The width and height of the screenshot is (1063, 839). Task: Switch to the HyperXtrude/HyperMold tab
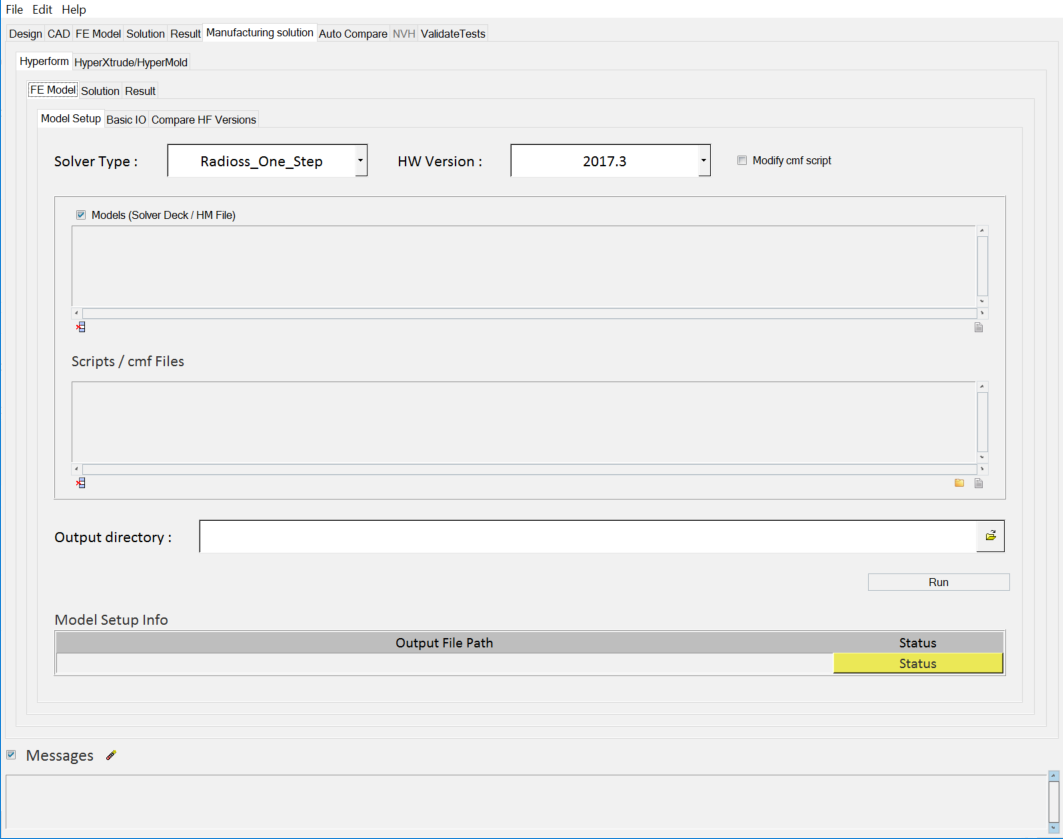(131, 62)
